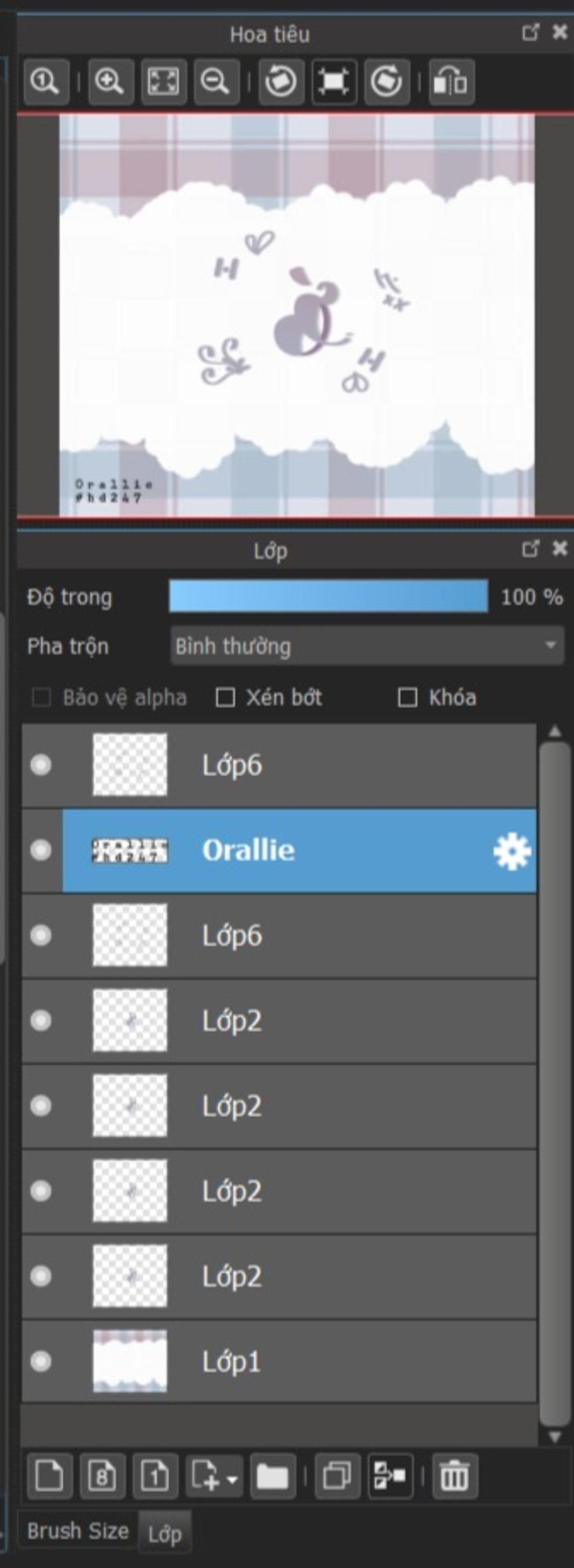
Task: Add a new layer folder
Action: tap(272, 1475)
